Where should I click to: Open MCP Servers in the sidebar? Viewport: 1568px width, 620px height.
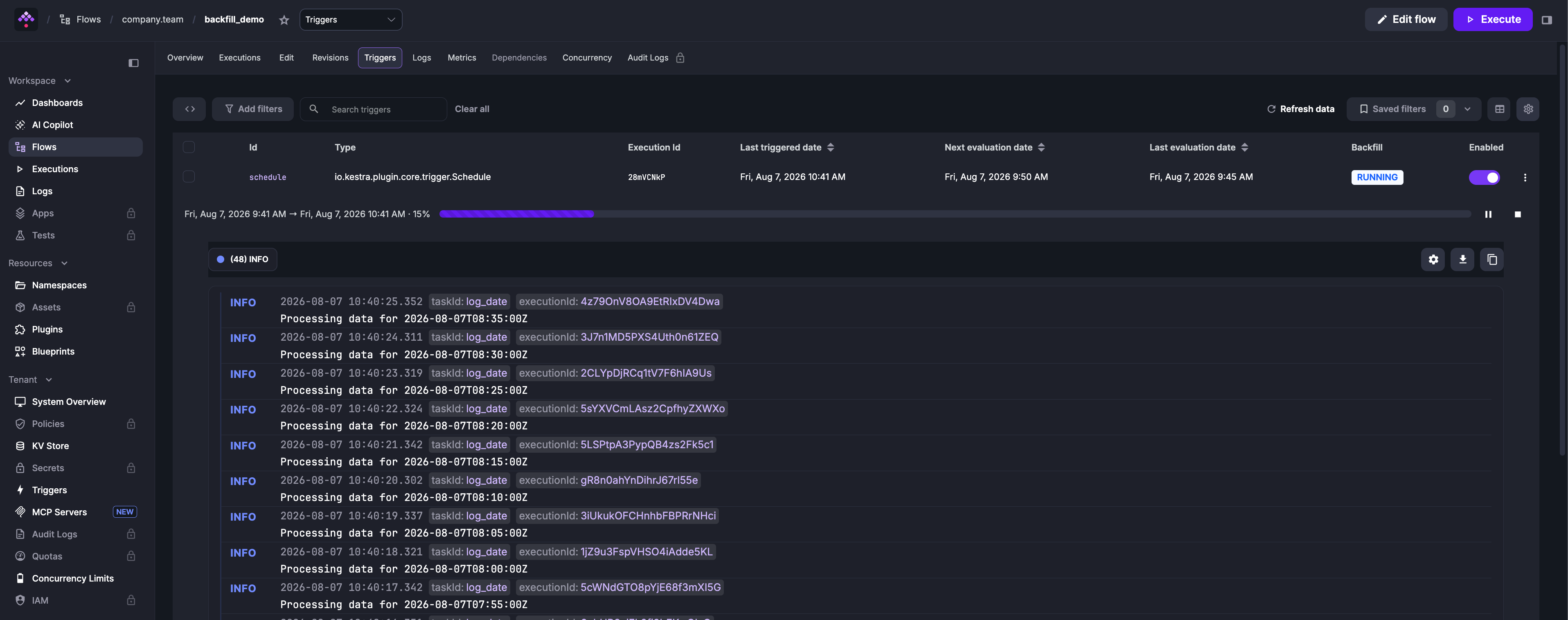pyautogui.click(x=75, y=512)
